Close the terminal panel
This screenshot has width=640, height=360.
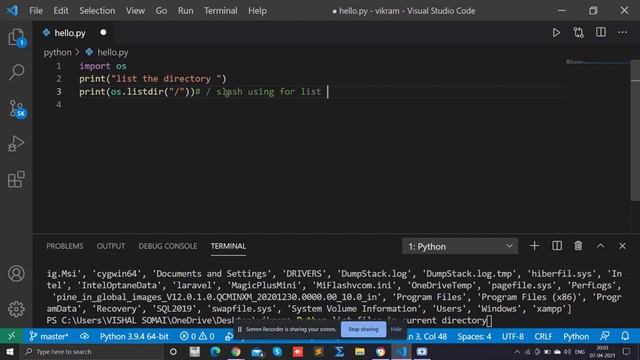point(622,246)
